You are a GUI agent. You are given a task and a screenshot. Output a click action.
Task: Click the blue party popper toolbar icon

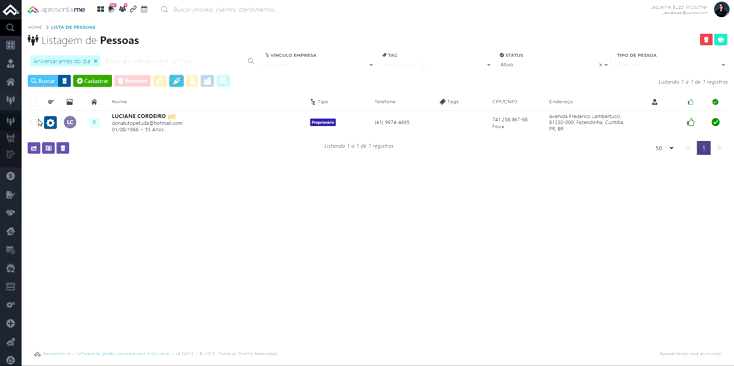[x=176, y=81]
